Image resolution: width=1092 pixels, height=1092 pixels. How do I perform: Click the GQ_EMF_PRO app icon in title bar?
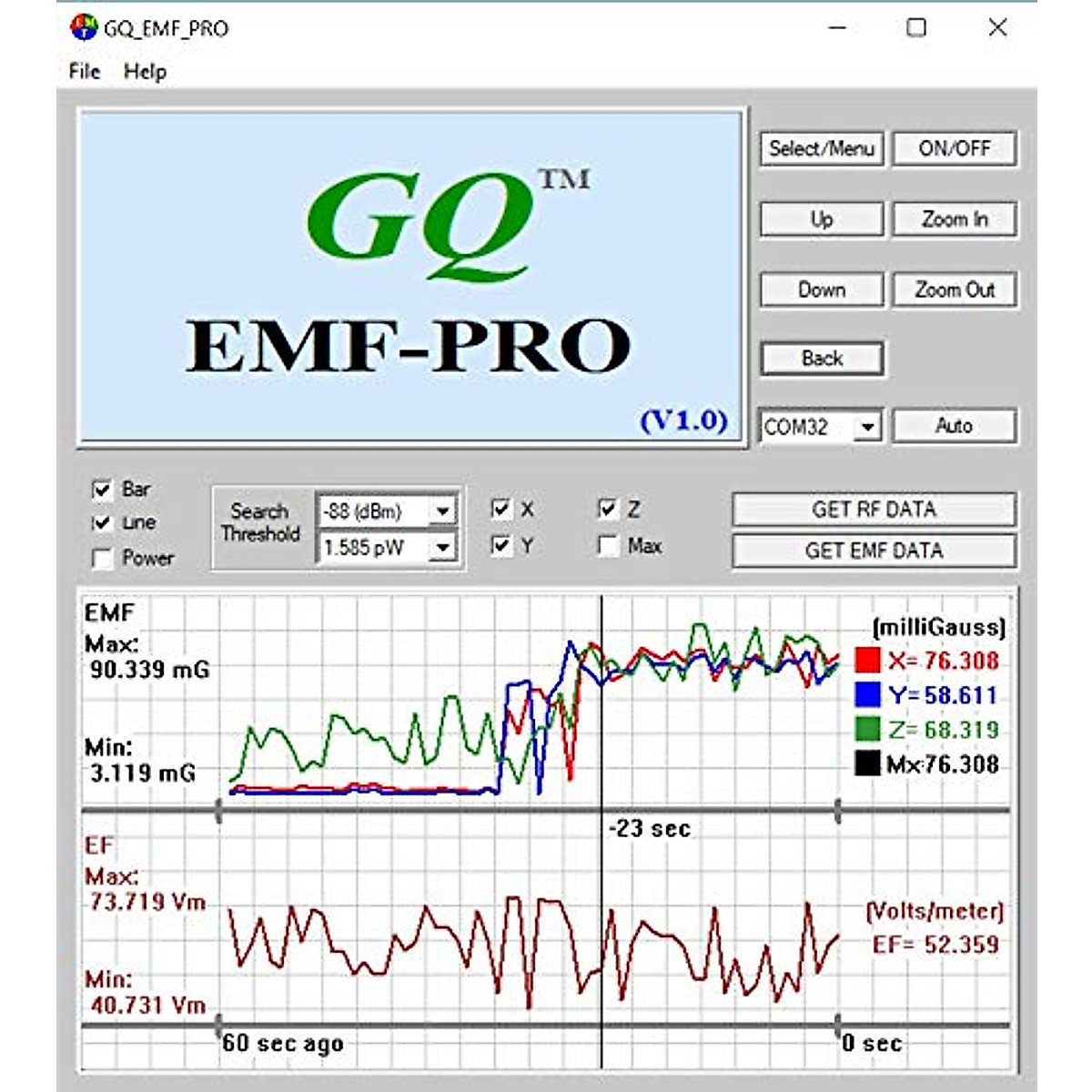(x=83, y=27)
